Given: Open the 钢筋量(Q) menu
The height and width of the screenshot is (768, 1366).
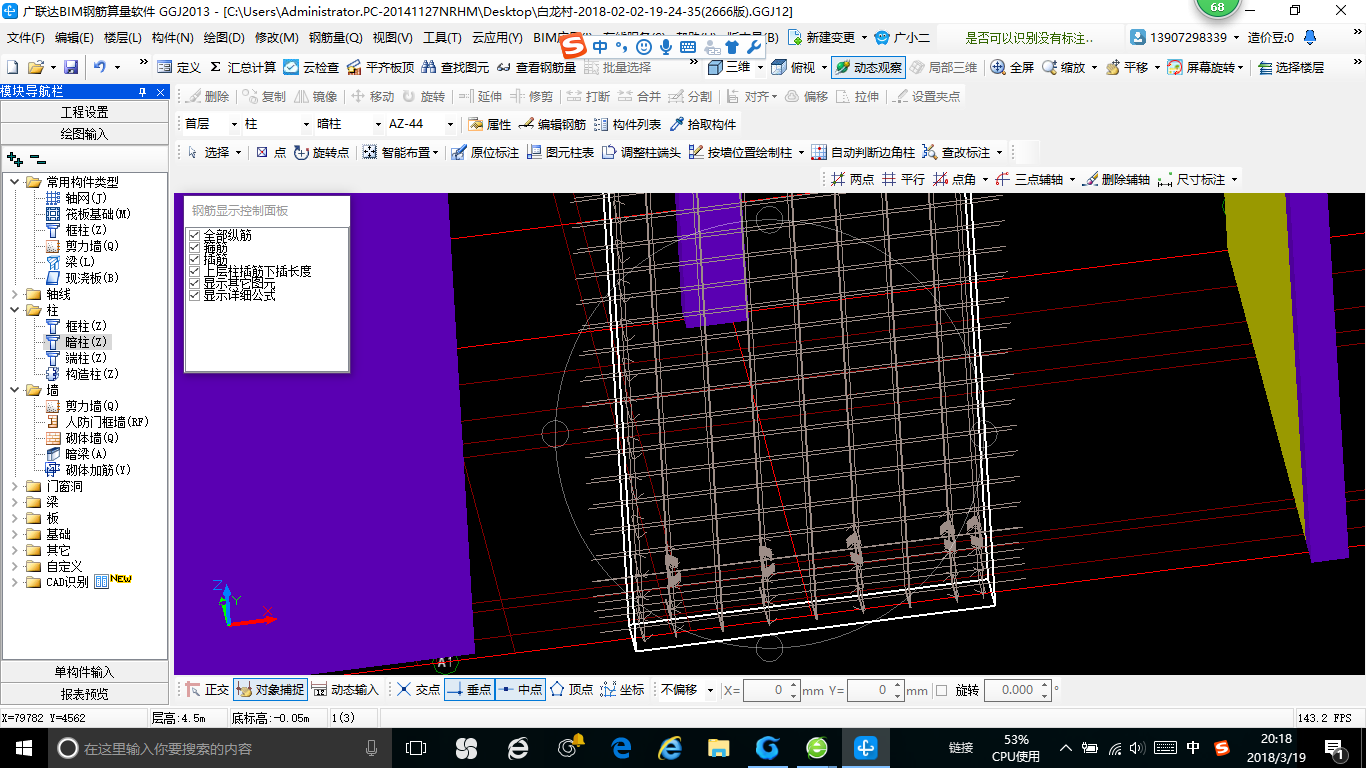Looking at the screenshot, I should click(335, 38).
